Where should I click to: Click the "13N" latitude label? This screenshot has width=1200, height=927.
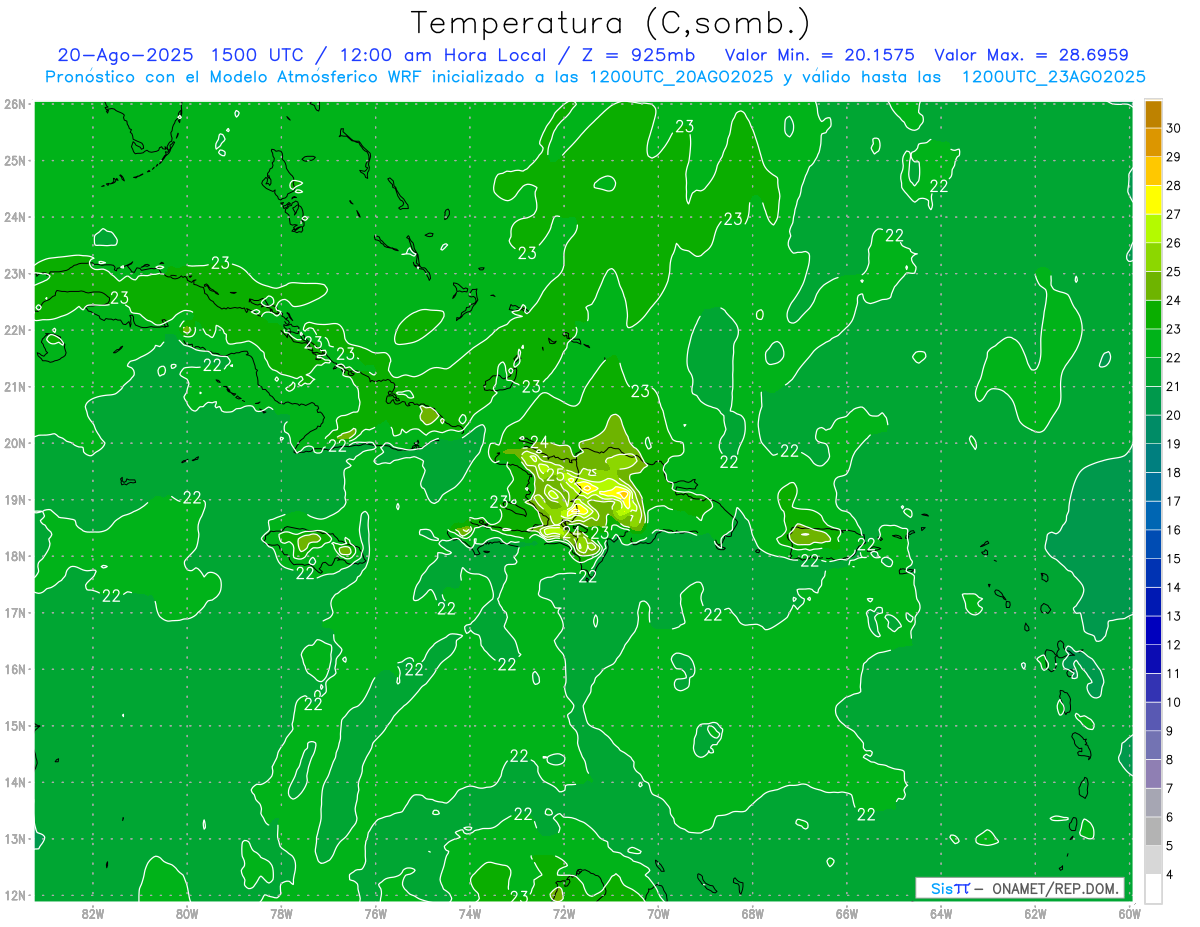click(x=14, y=838)
